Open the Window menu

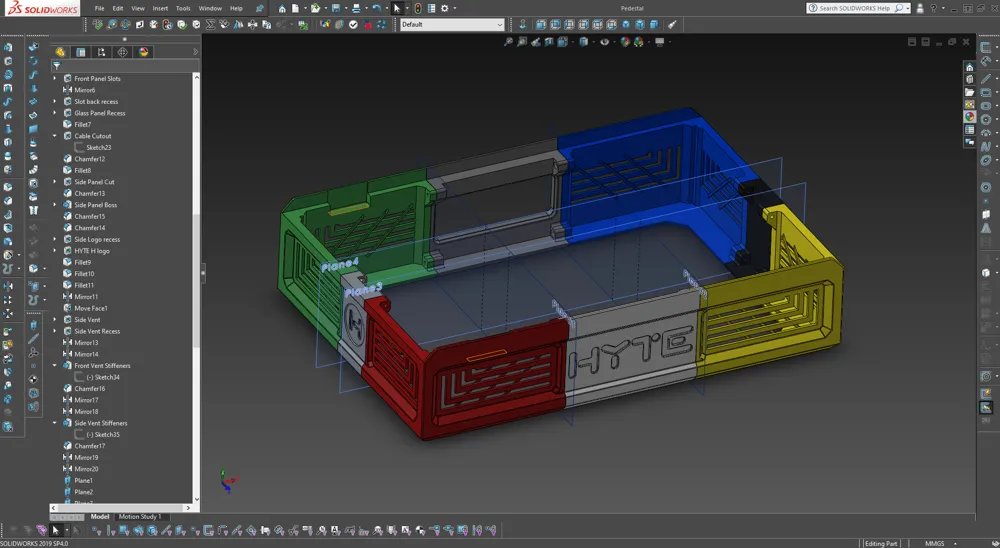click(x=210, y=8)
